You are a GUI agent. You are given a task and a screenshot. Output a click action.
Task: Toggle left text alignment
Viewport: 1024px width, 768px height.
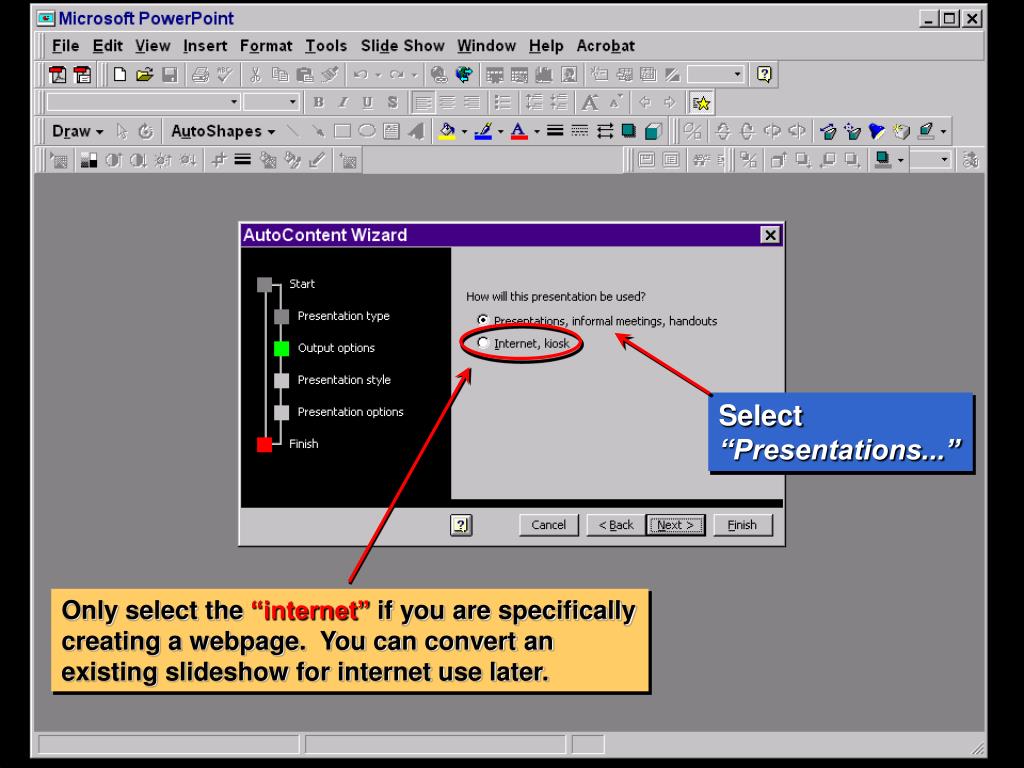tap(423, 103)
